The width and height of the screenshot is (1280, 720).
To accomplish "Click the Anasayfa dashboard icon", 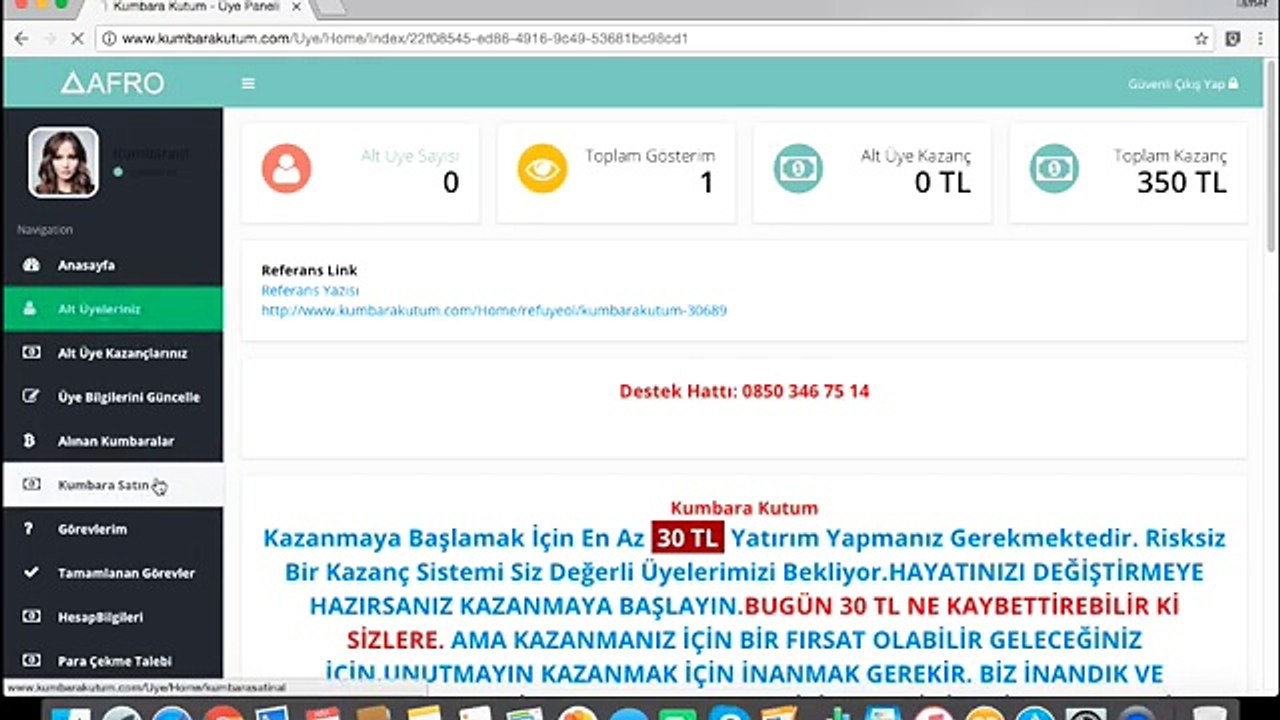I will point(31,265).
